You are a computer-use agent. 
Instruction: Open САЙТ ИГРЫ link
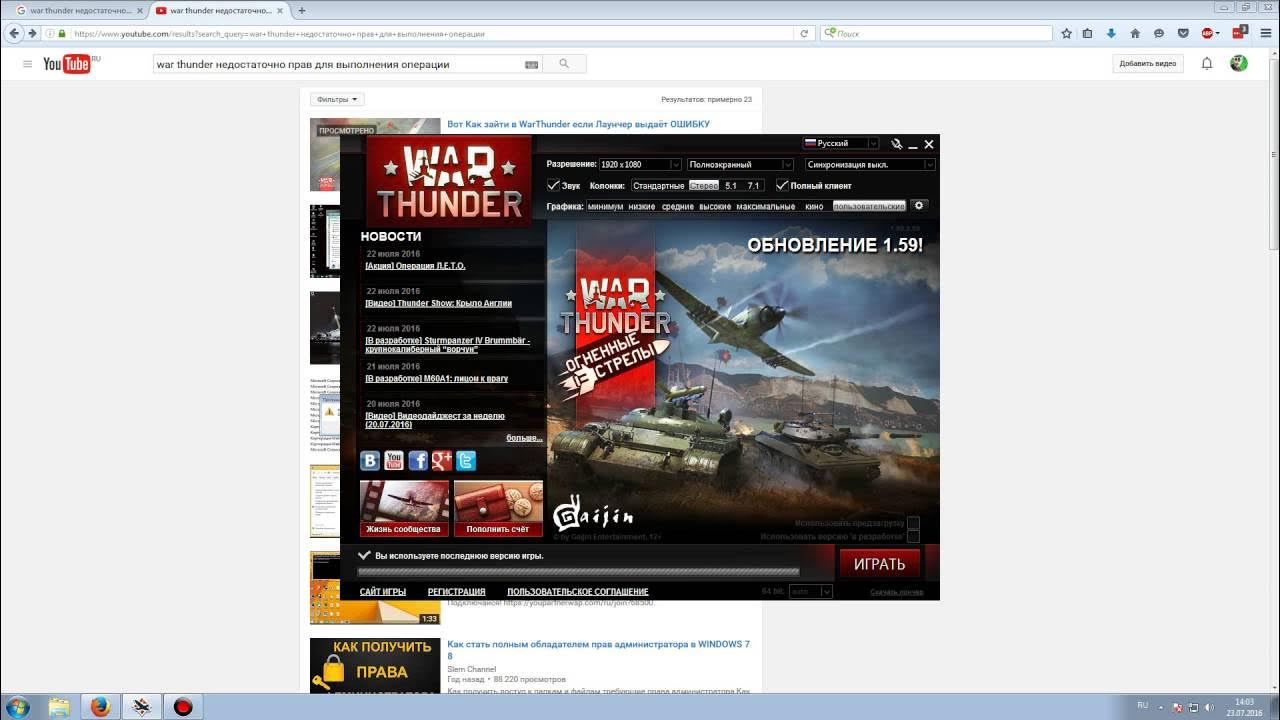(x=383, y=592)
